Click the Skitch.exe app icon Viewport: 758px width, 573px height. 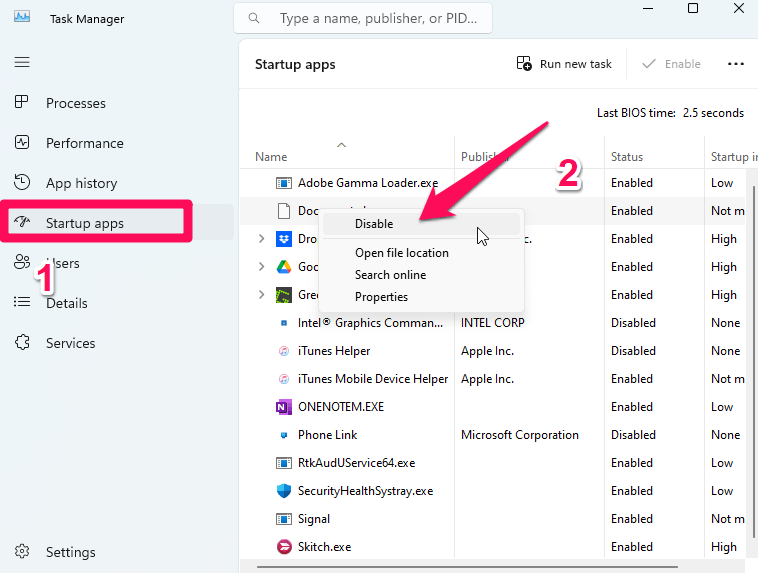(x=283, y=547)
